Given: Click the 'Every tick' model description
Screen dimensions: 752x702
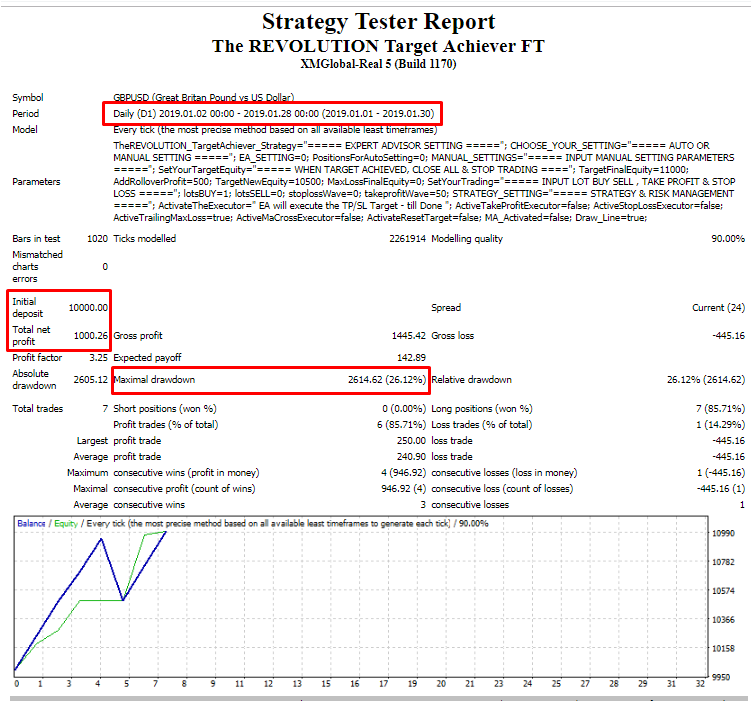Looking at the screenshot, I should coord(275,129).
